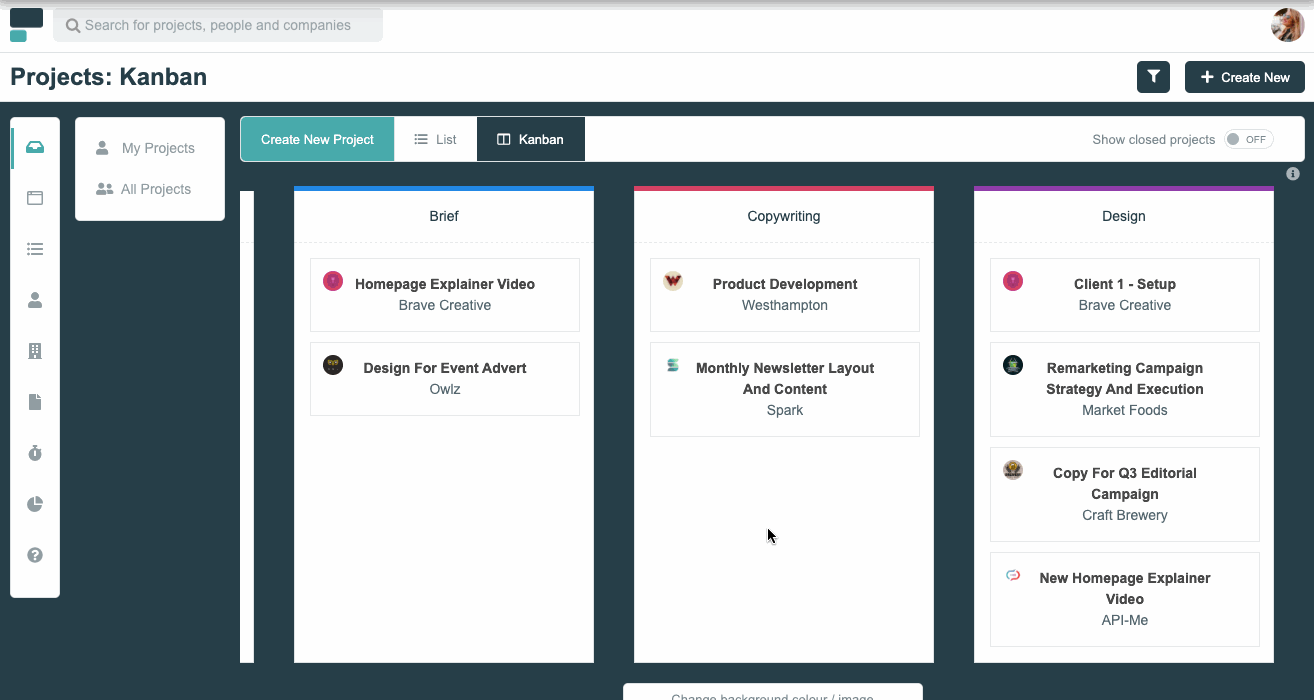Screen dimensions: 1314x700
Task: Open reports using the pie chart icon
Action: [x=34, y=503]
